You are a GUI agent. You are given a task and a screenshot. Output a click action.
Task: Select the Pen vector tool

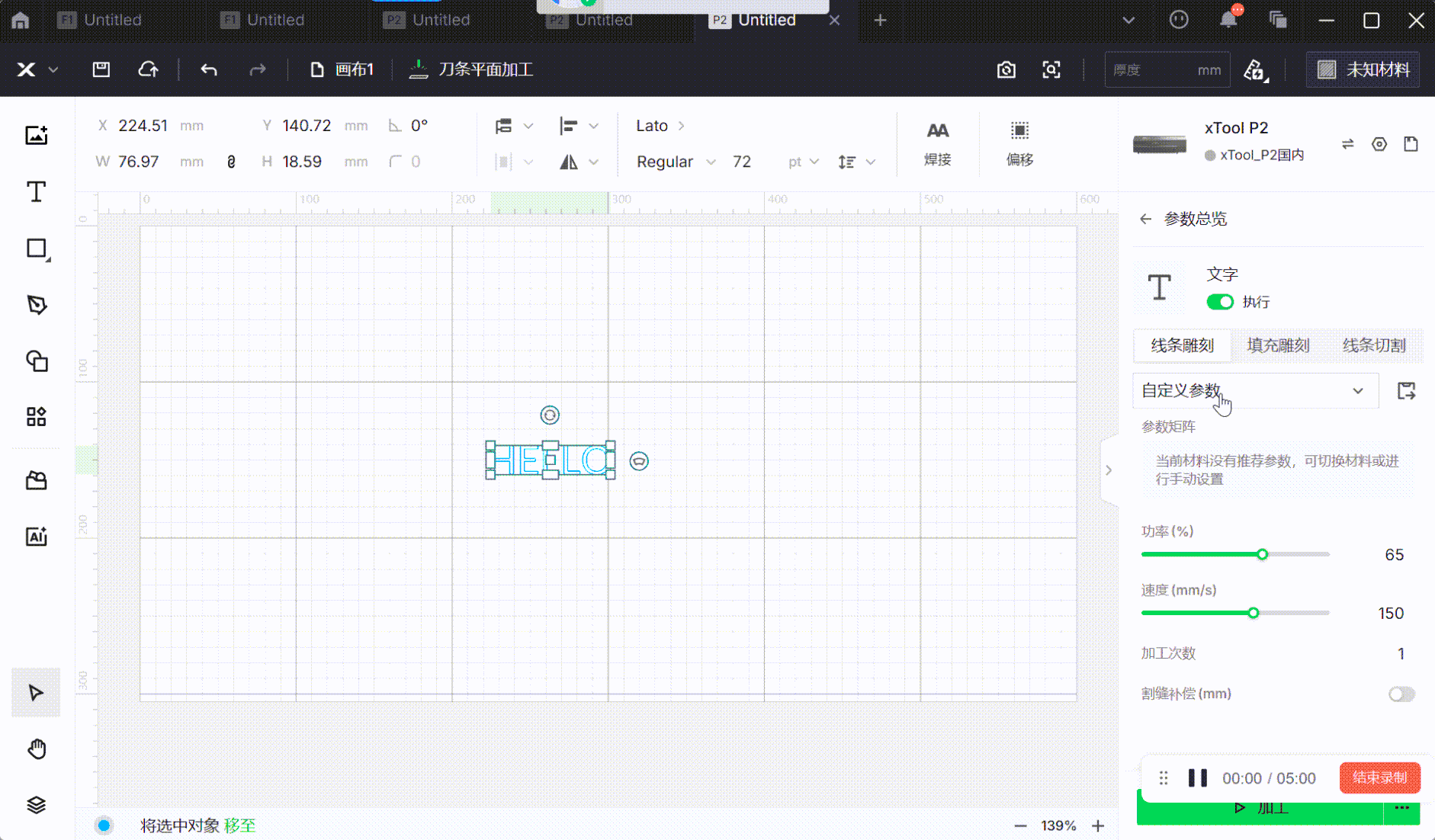click(36, 305)
